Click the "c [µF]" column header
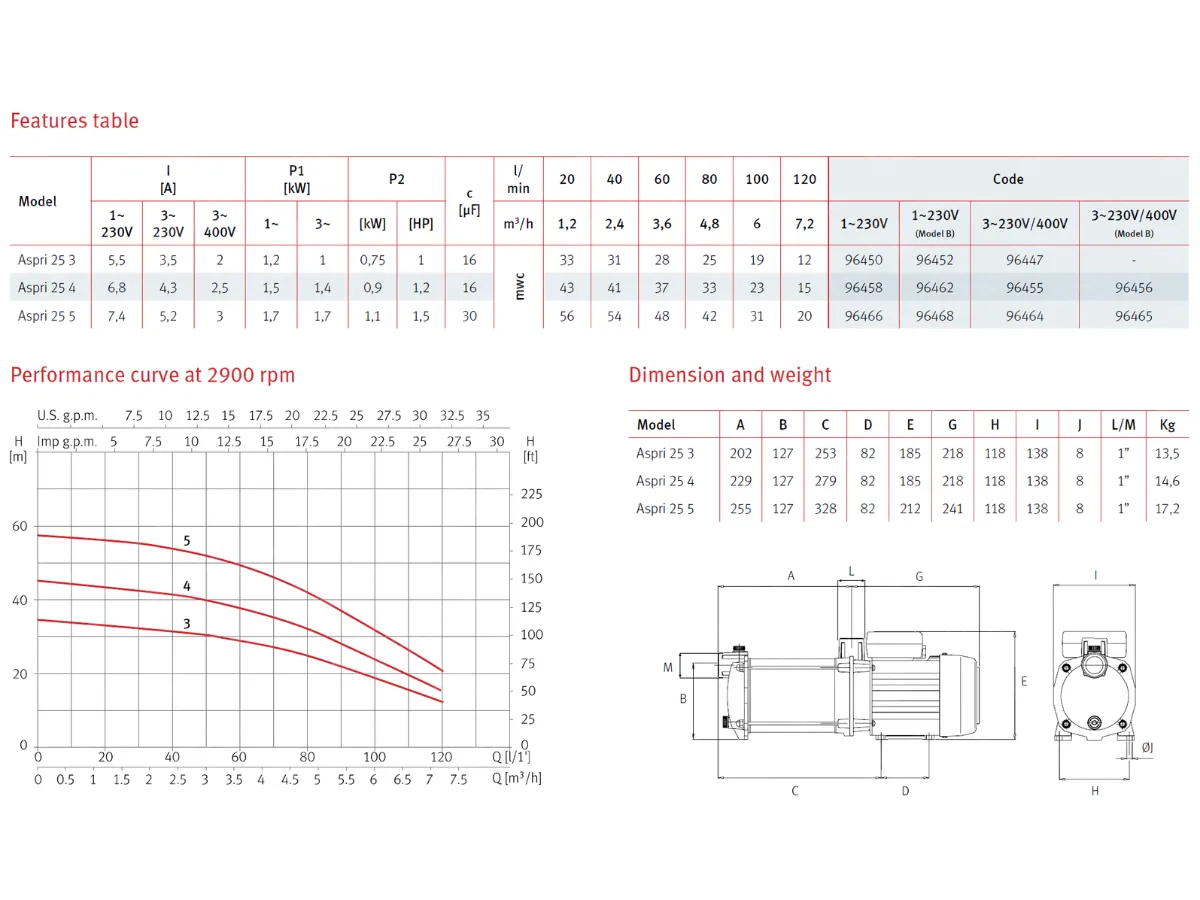Screen dimensions: 1200x900 click(x=470, y=202)
